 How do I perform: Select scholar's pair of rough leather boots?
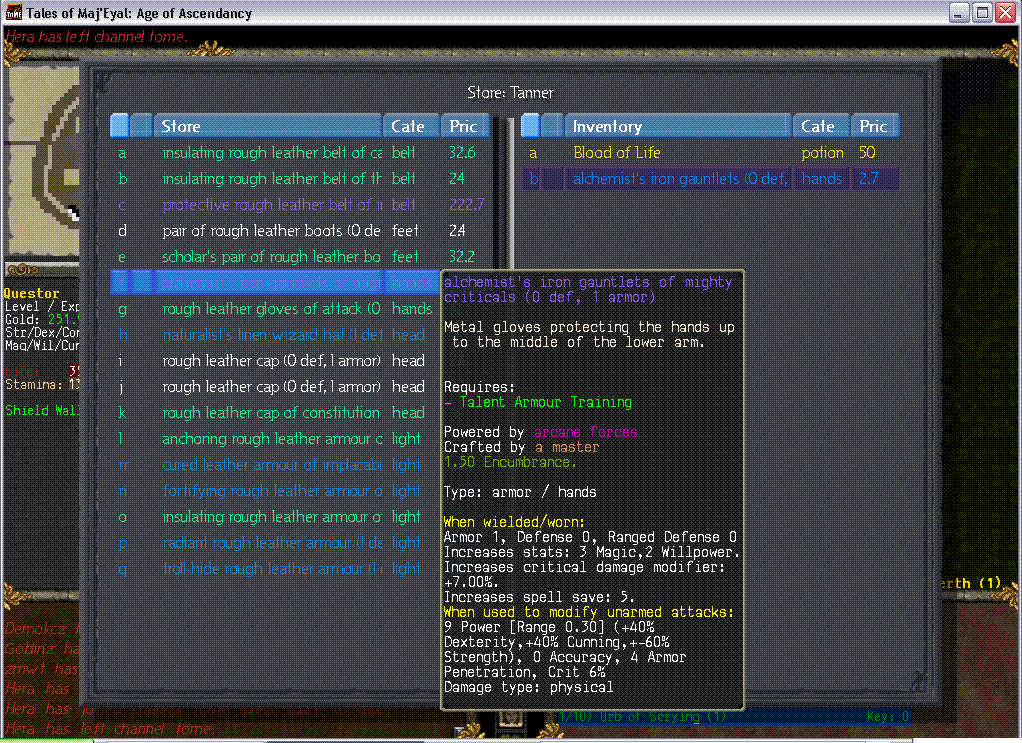tap(300, 257)
